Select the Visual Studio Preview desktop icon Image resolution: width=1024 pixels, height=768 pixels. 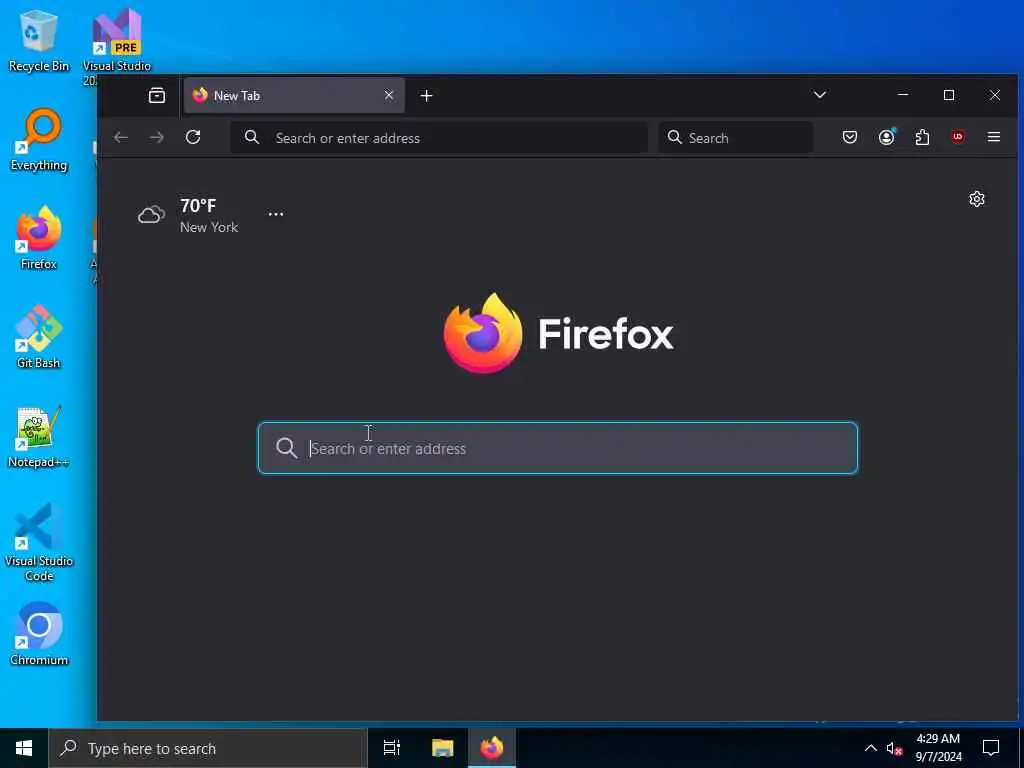117,46
